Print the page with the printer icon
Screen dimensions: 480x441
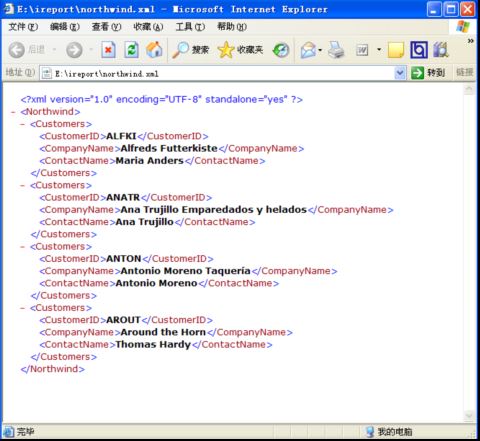[336, 50]
